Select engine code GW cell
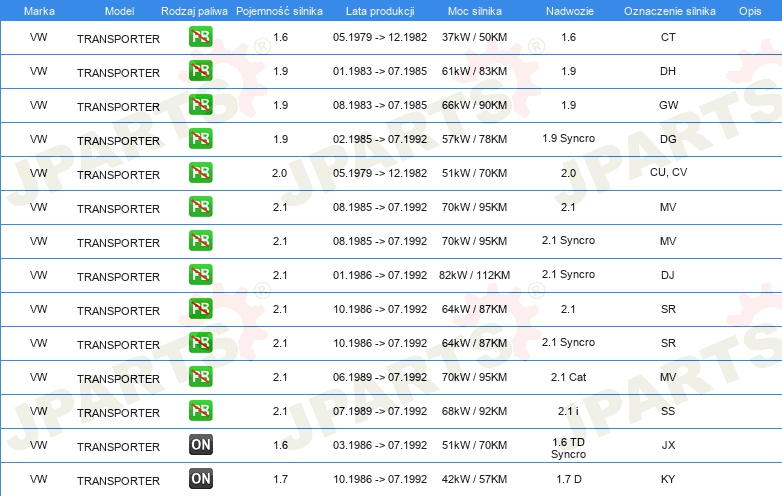The width and height of the screenshot is (782, 496). pyautogui.click(x=668, y=105)
